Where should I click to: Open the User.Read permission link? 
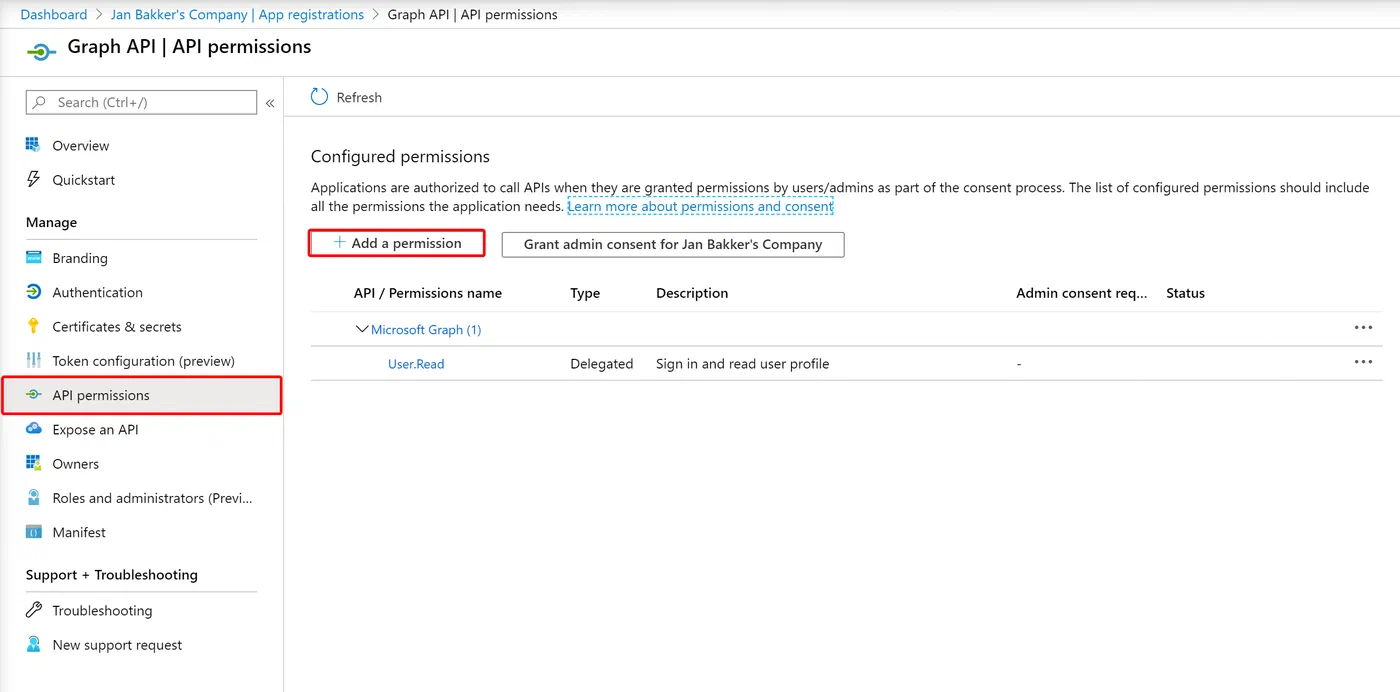(x=416, y=364)
